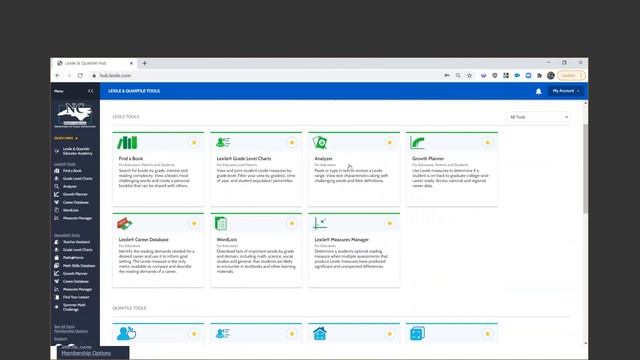Click the zoom magnifier in the address bar
Viewport: 640px width, 360px height.
coord(458,76)
